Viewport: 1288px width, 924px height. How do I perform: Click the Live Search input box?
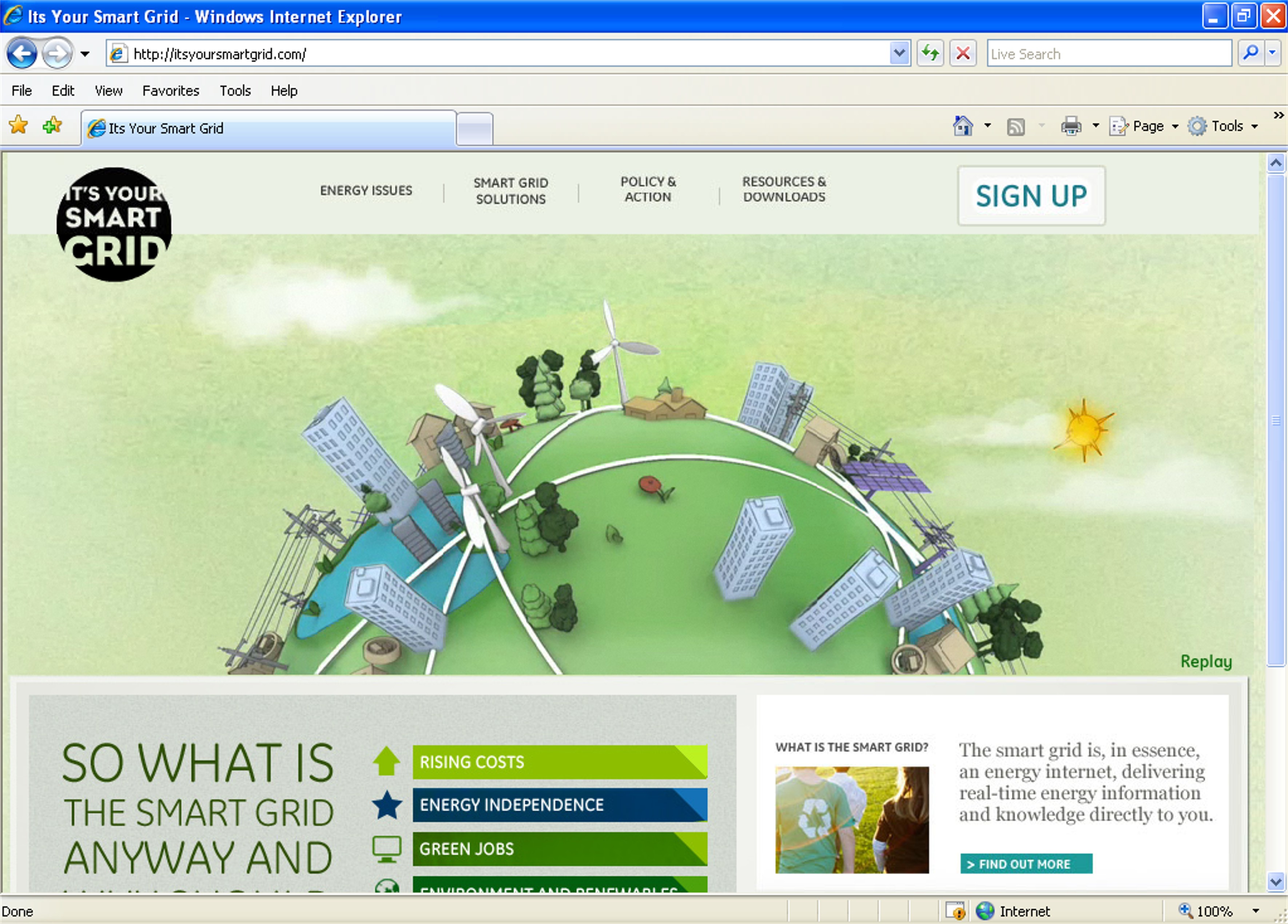[1109, 54]
